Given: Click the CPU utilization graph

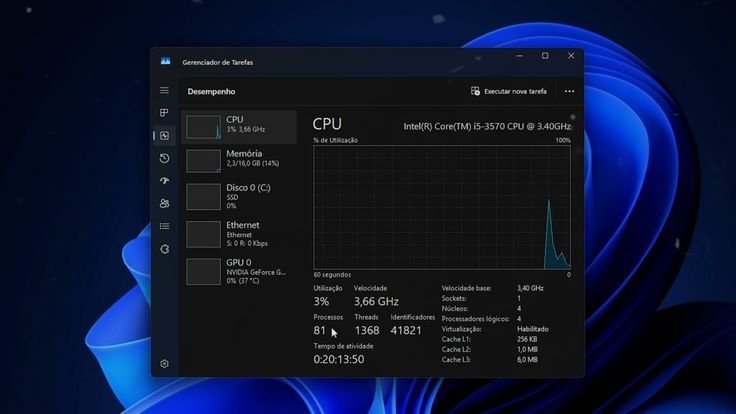Looking at the screenshot, I should click(442, 207).
